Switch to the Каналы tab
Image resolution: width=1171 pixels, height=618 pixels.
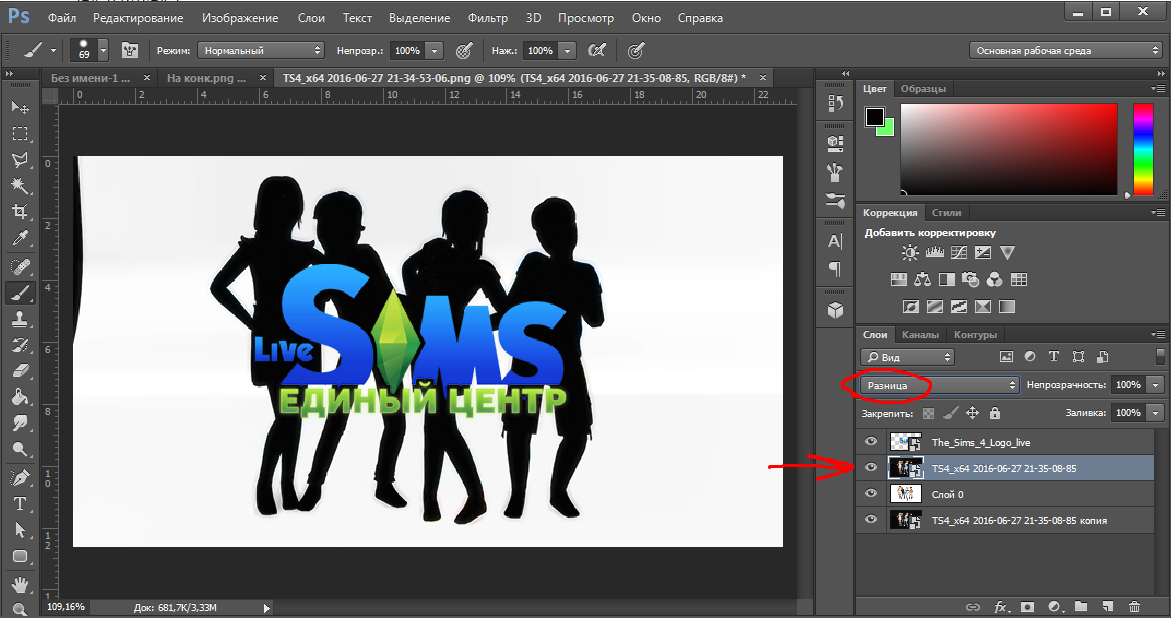pyautogui.click(x=920, y=335)
